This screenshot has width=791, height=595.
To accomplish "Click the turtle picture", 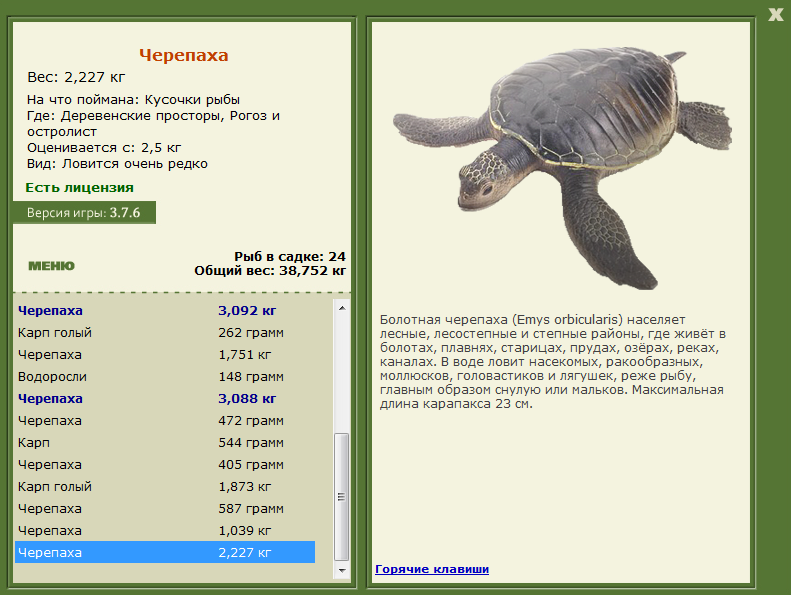I will [x=562, y=168].
